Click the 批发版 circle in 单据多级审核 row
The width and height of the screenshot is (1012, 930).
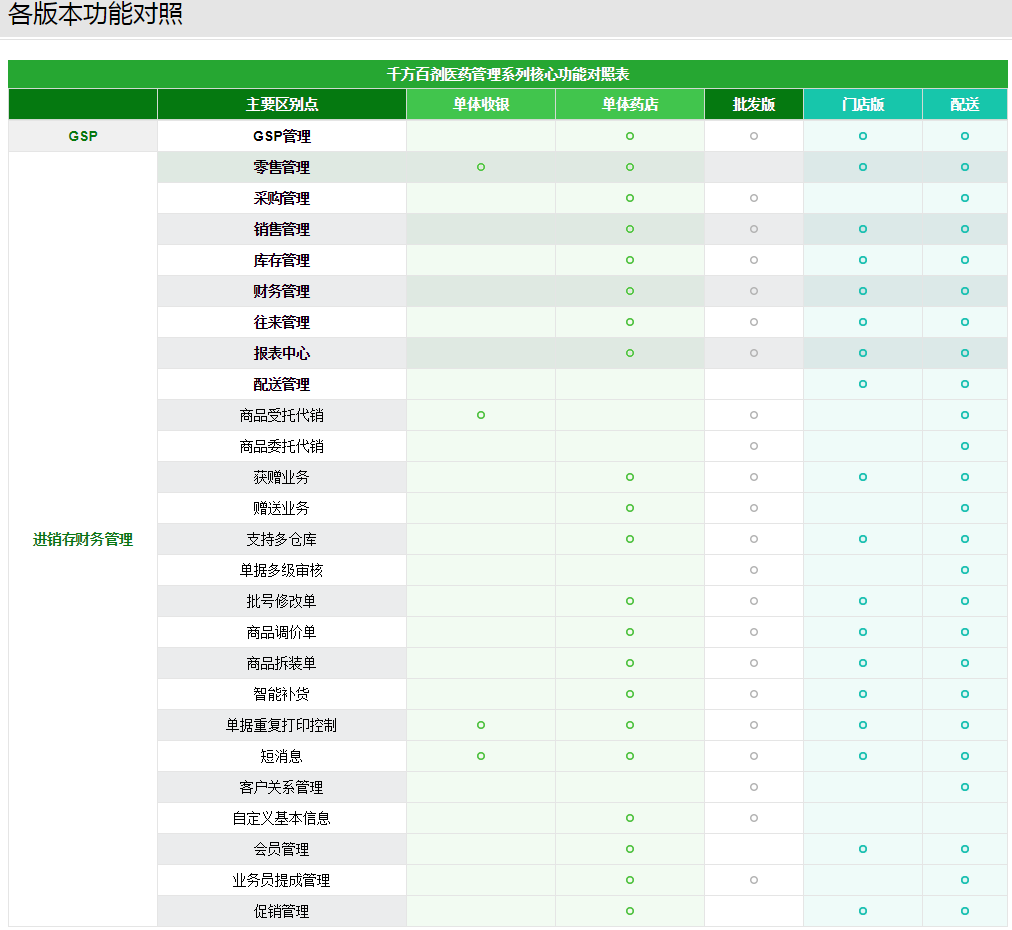754,570
